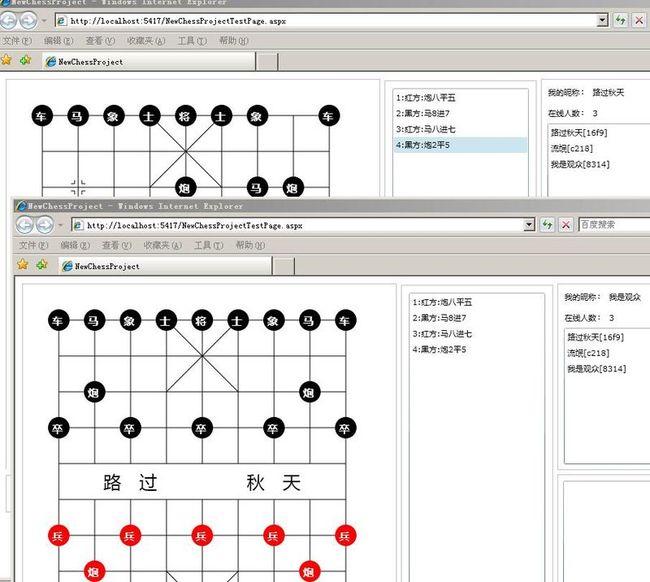Open the 帮助 menu in the front window
The image size is (650, 582).
pos(250,245)
